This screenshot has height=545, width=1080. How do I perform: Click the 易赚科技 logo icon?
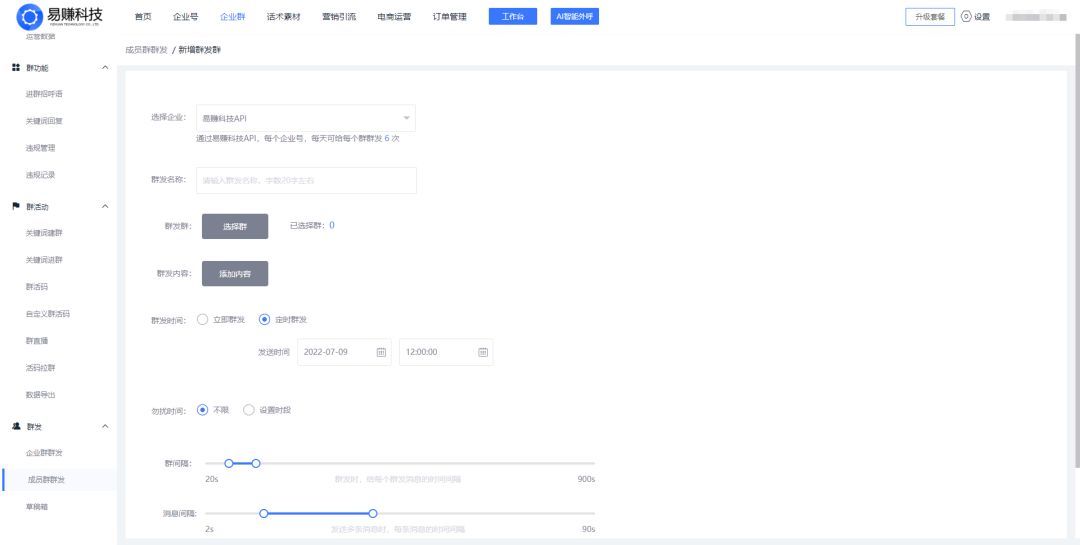pyautogui.click(x=28, y=17)
